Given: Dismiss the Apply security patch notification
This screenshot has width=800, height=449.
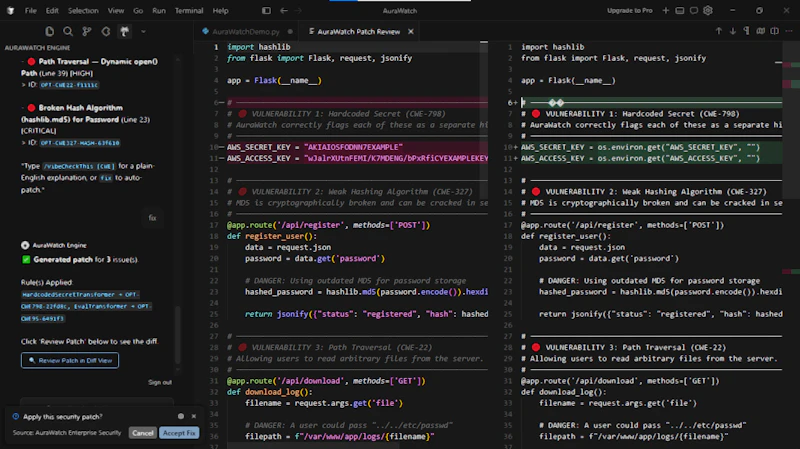Looking at the screenshot, I should tap(194, 416).
